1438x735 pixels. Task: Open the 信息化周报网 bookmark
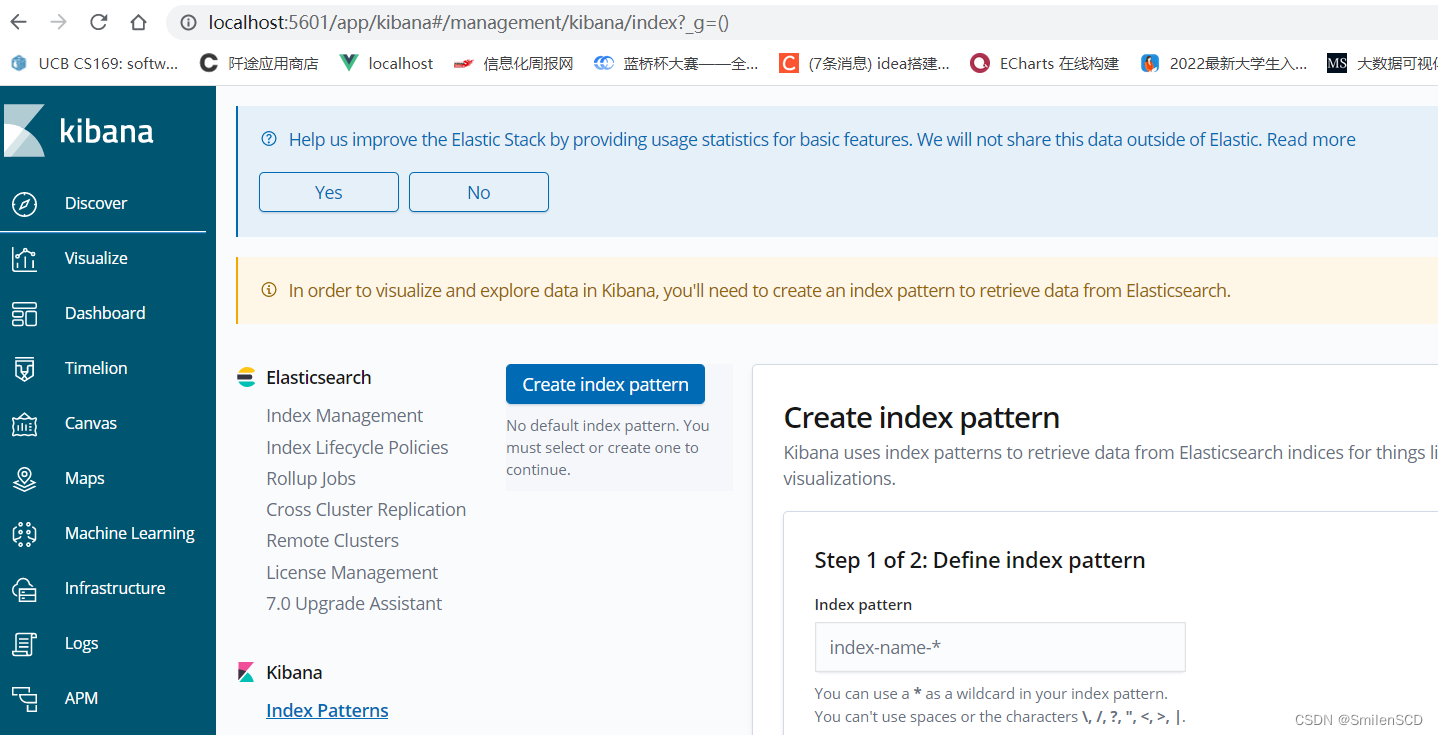point(513,63)
